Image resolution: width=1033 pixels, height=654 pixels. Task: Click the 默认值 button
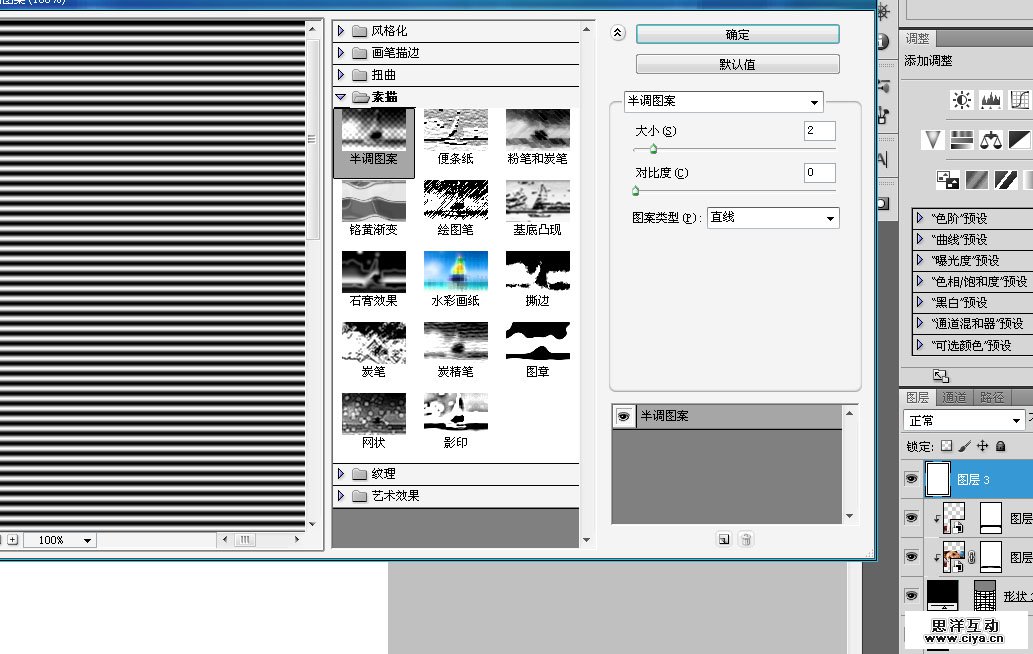click(x=736, y=64)
